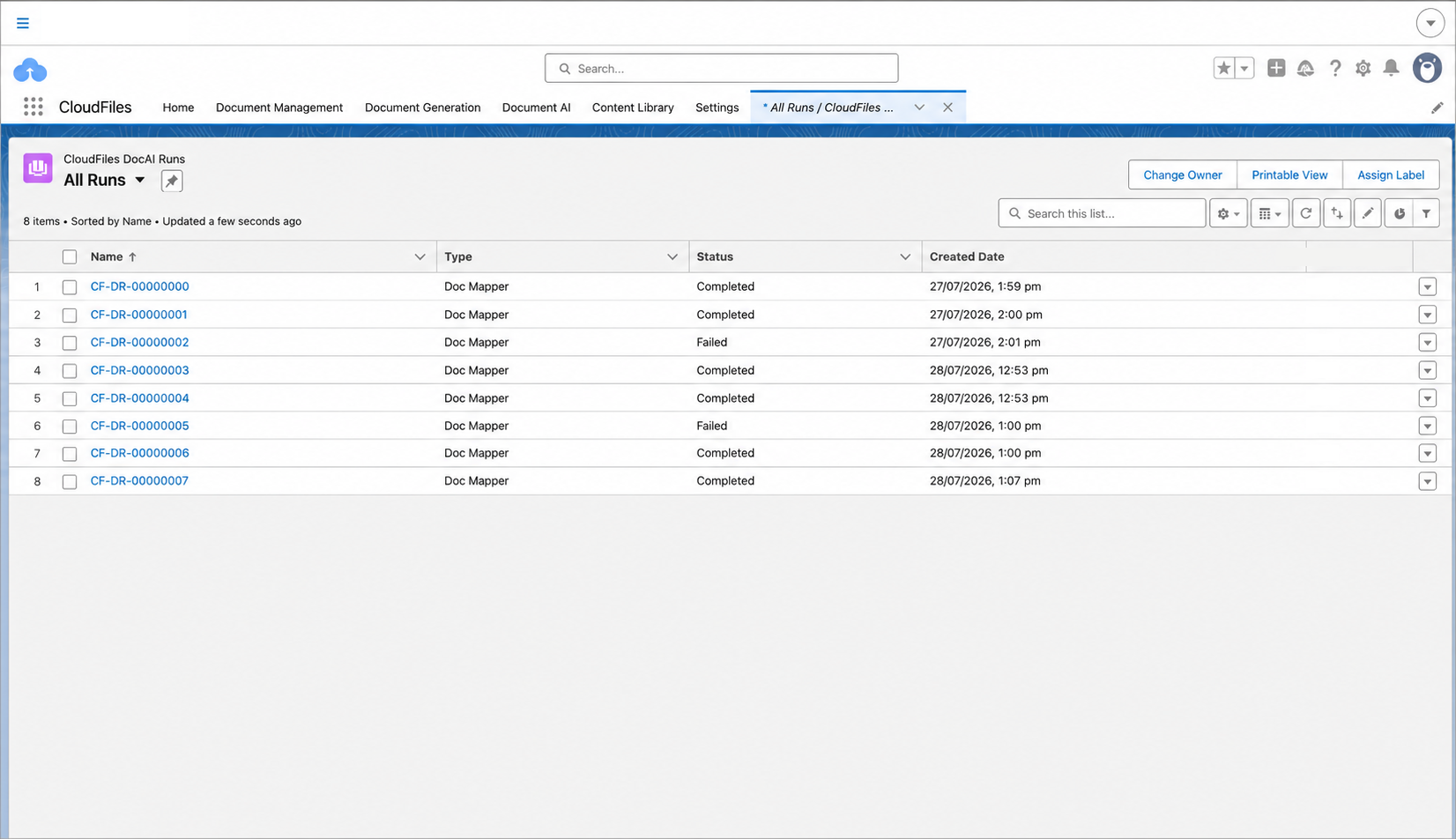This screenshot has height=839, width=1456.
Task: Open the favorites list dropdown arrow
Action: tap(1244, 68)
